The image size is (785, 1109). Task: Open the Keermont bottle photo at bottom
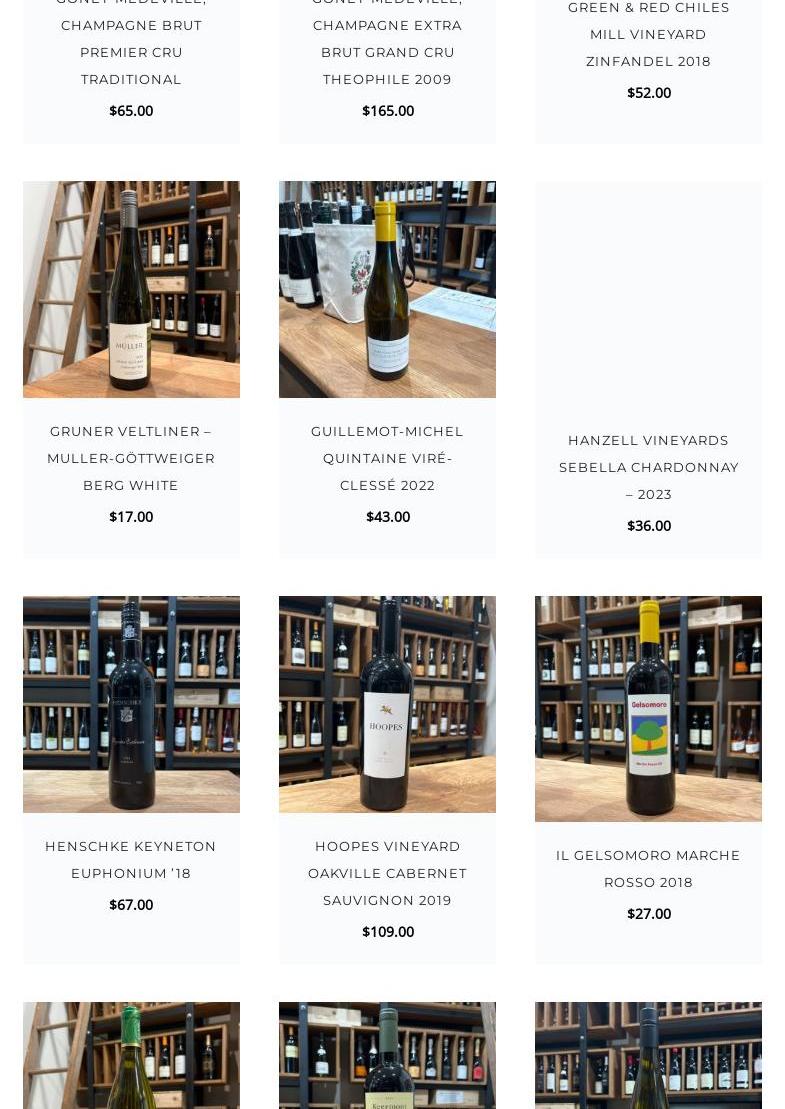coord(387,1055)
